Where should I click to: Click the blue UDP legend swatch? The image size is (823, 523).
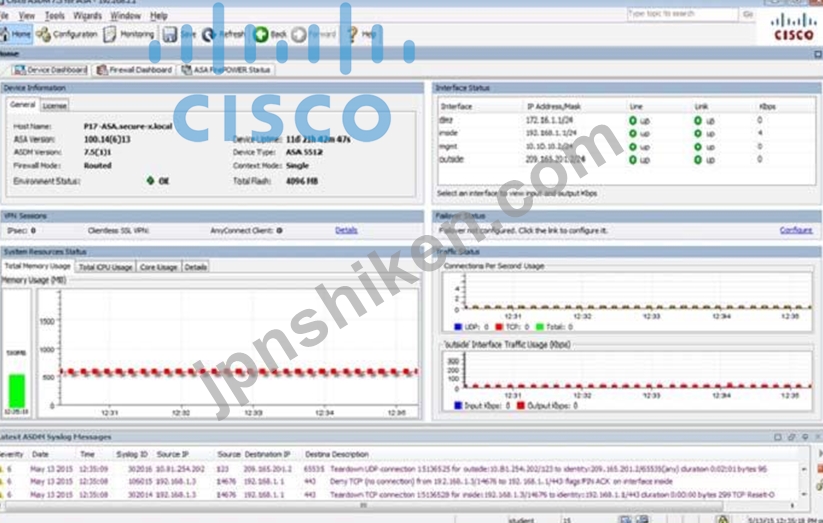[458, 327]
